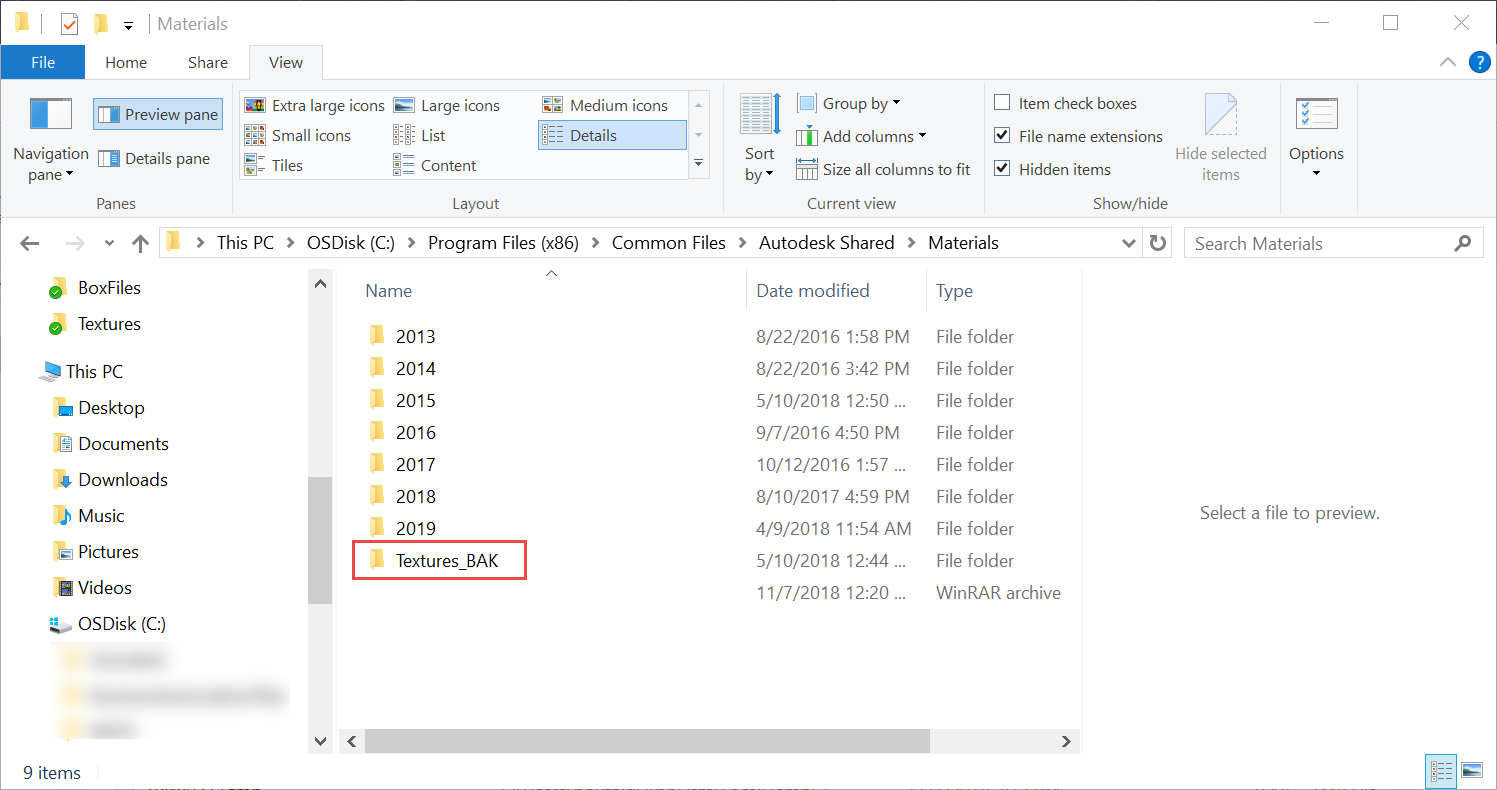1497x790 pixels.
Task: Open recent locations dropdown arrow
Action: coord(109,243)
